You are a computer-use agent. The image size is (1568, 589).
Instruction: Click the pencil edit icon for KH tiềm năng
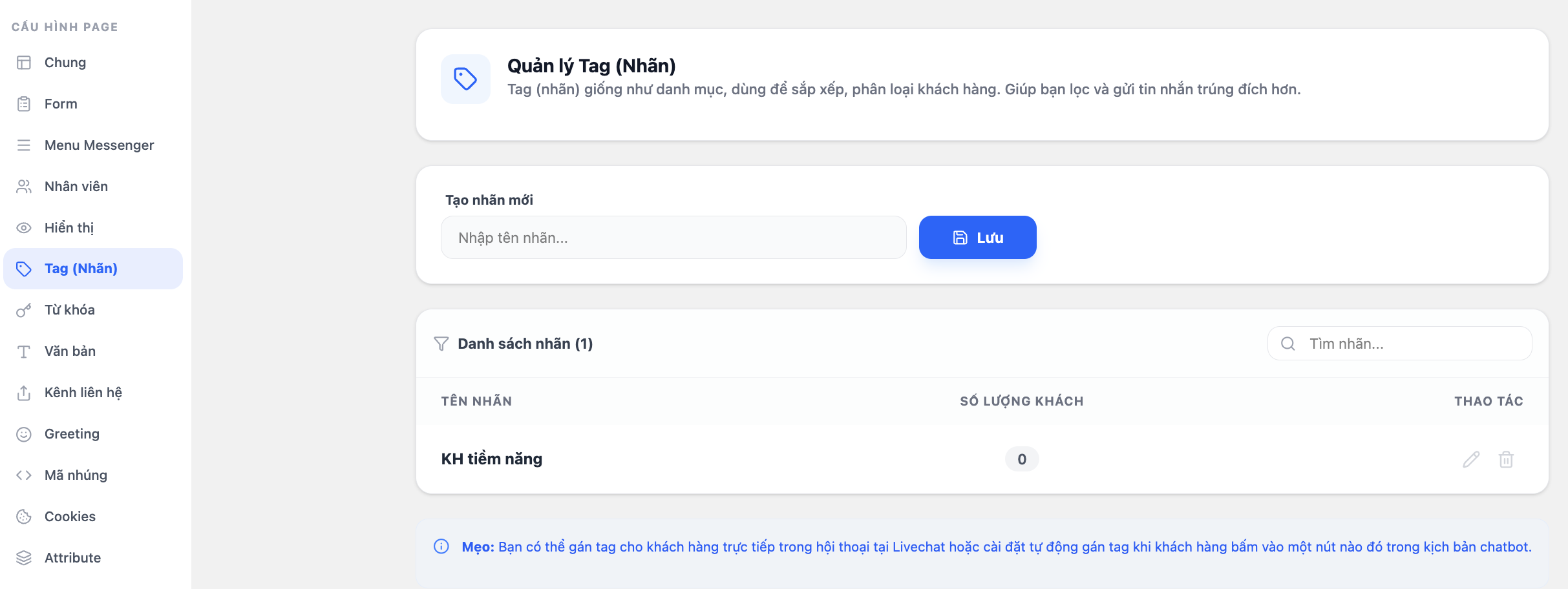[1471, 459]
